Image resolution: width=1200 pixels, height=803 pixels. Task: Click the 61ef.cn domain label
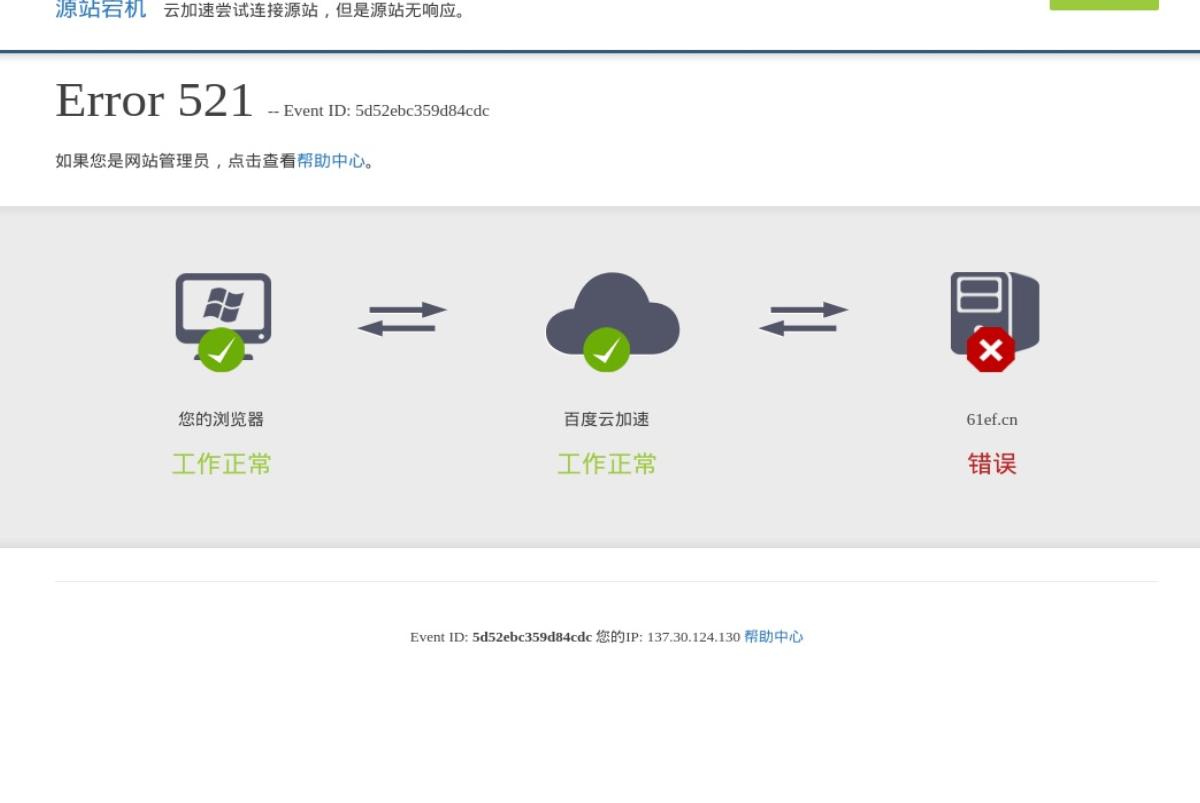(x=992, y=420)
